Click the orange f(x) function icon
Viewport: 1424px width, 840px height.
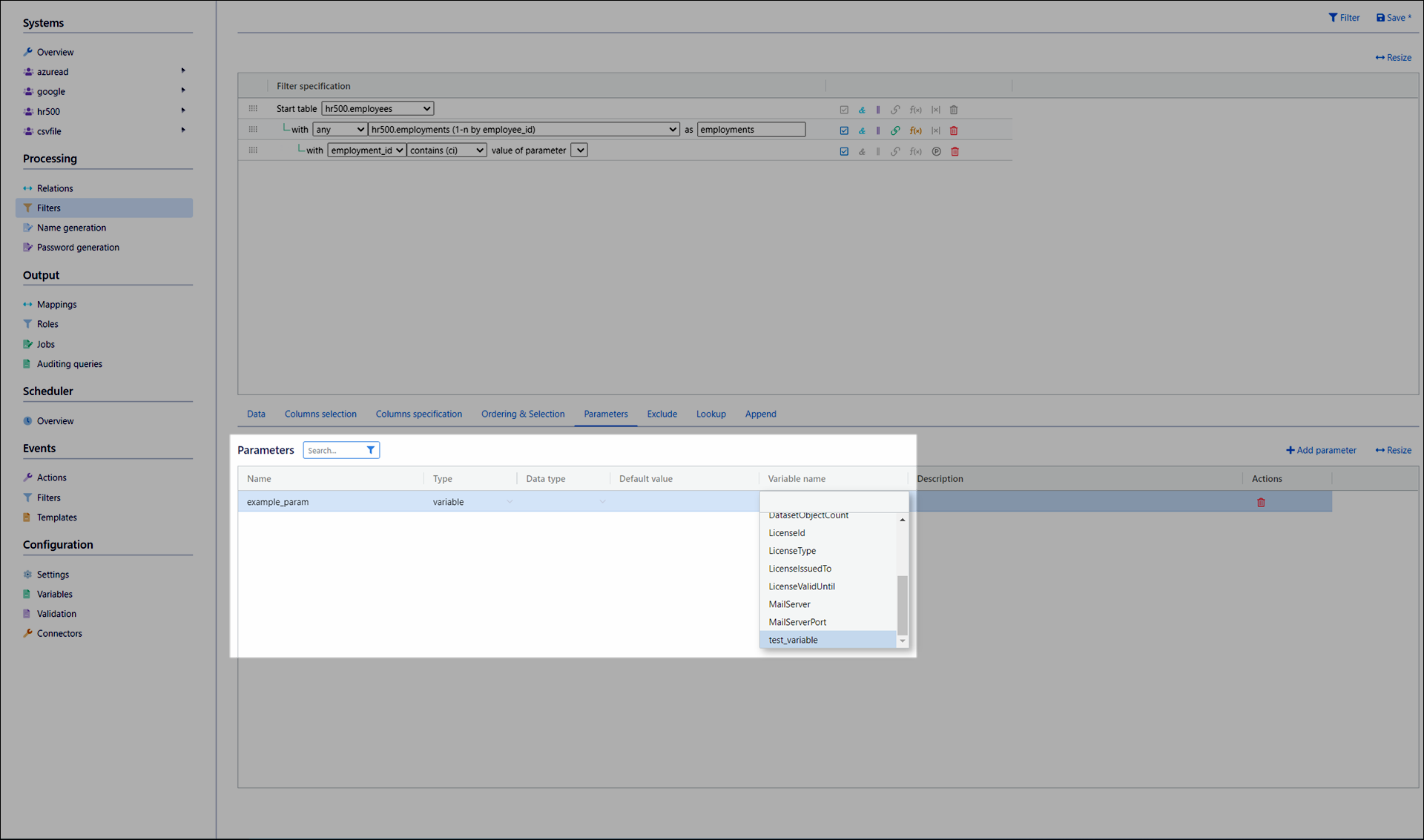tap(916, 130)
